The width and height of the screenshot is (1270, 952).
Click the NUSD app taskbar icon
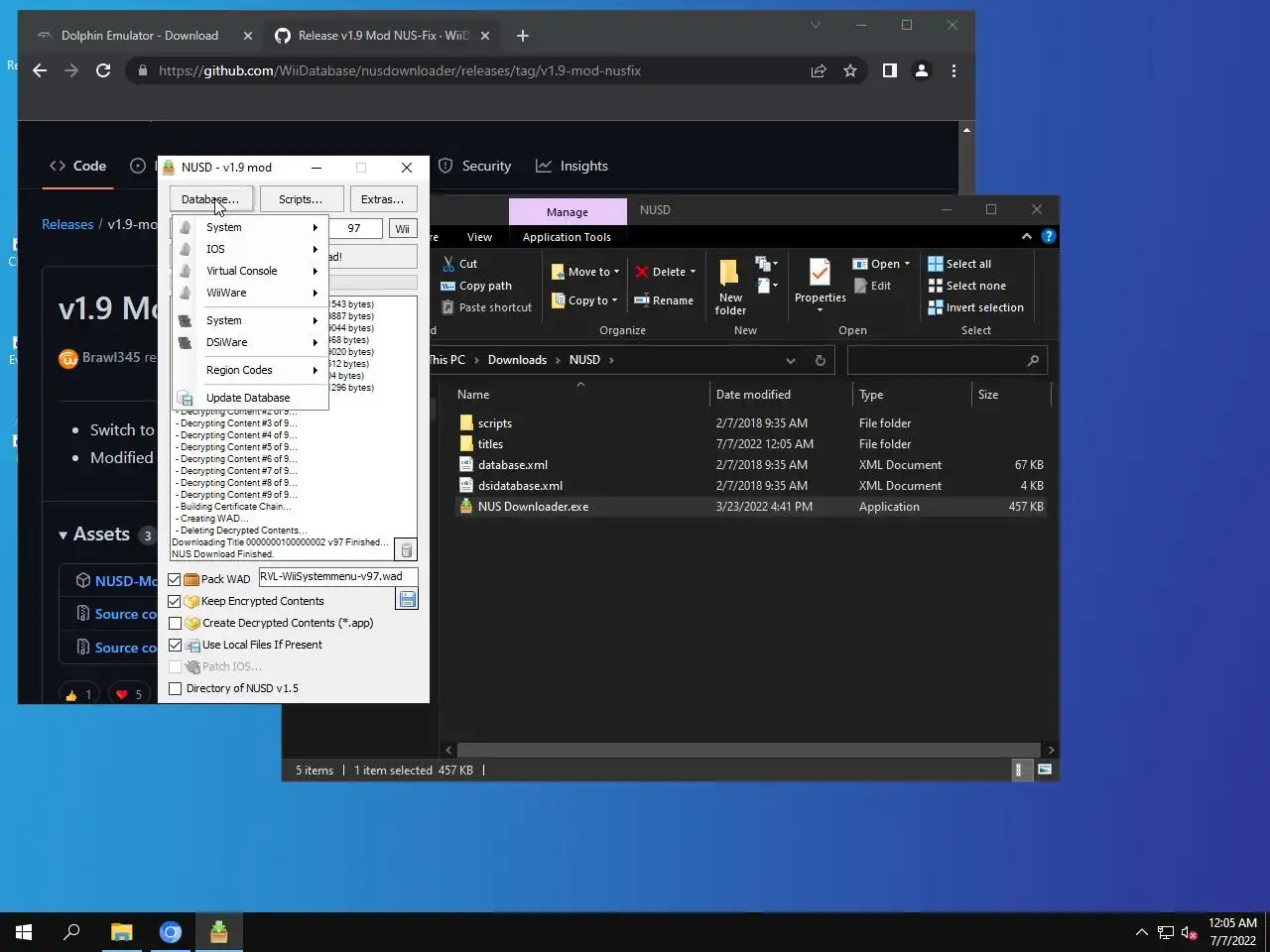[219, 932]
